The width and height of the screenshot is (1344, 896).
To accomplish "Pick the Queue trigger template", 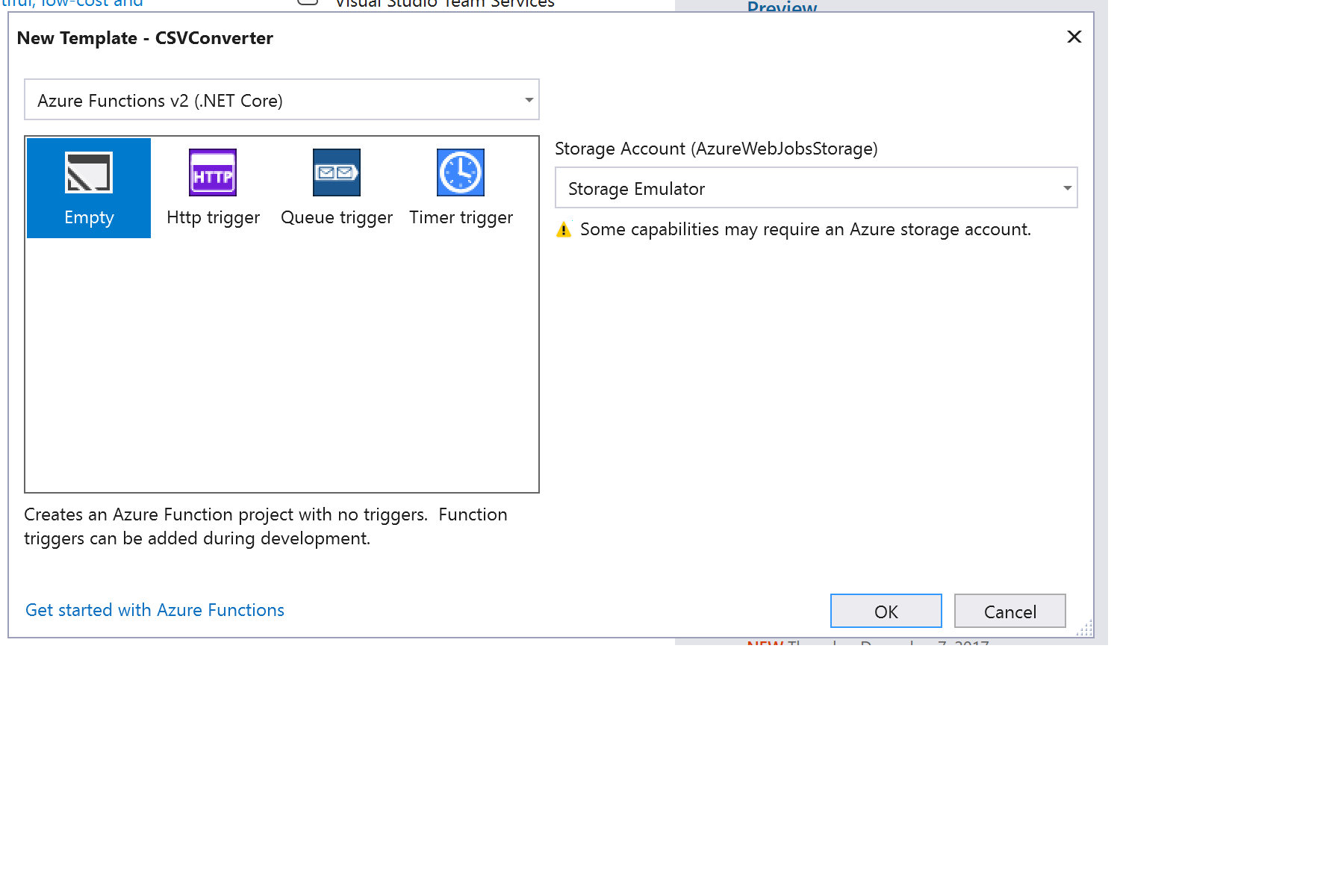I will 337,188.
